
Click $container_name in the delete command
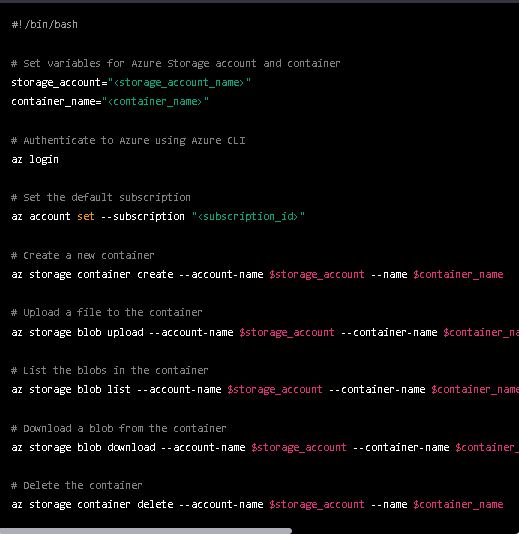pyautogui.click(x=458, y=505)
